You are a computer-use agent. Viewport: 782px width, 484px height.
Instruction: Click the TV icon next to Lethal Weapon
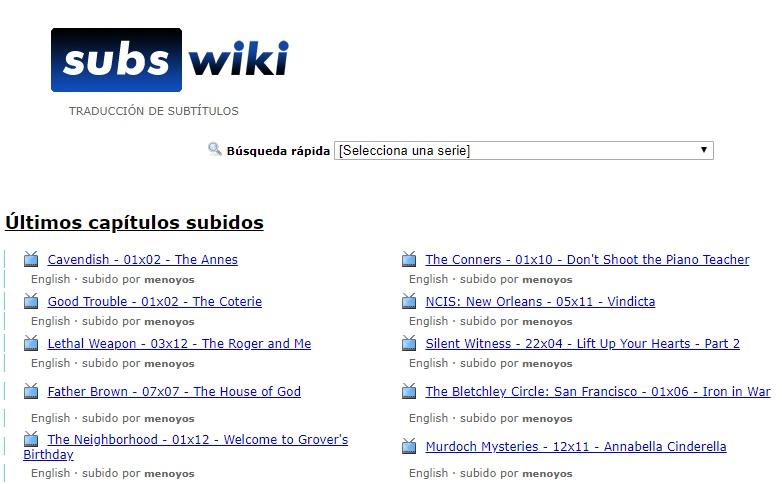click(x=31, y=344)
